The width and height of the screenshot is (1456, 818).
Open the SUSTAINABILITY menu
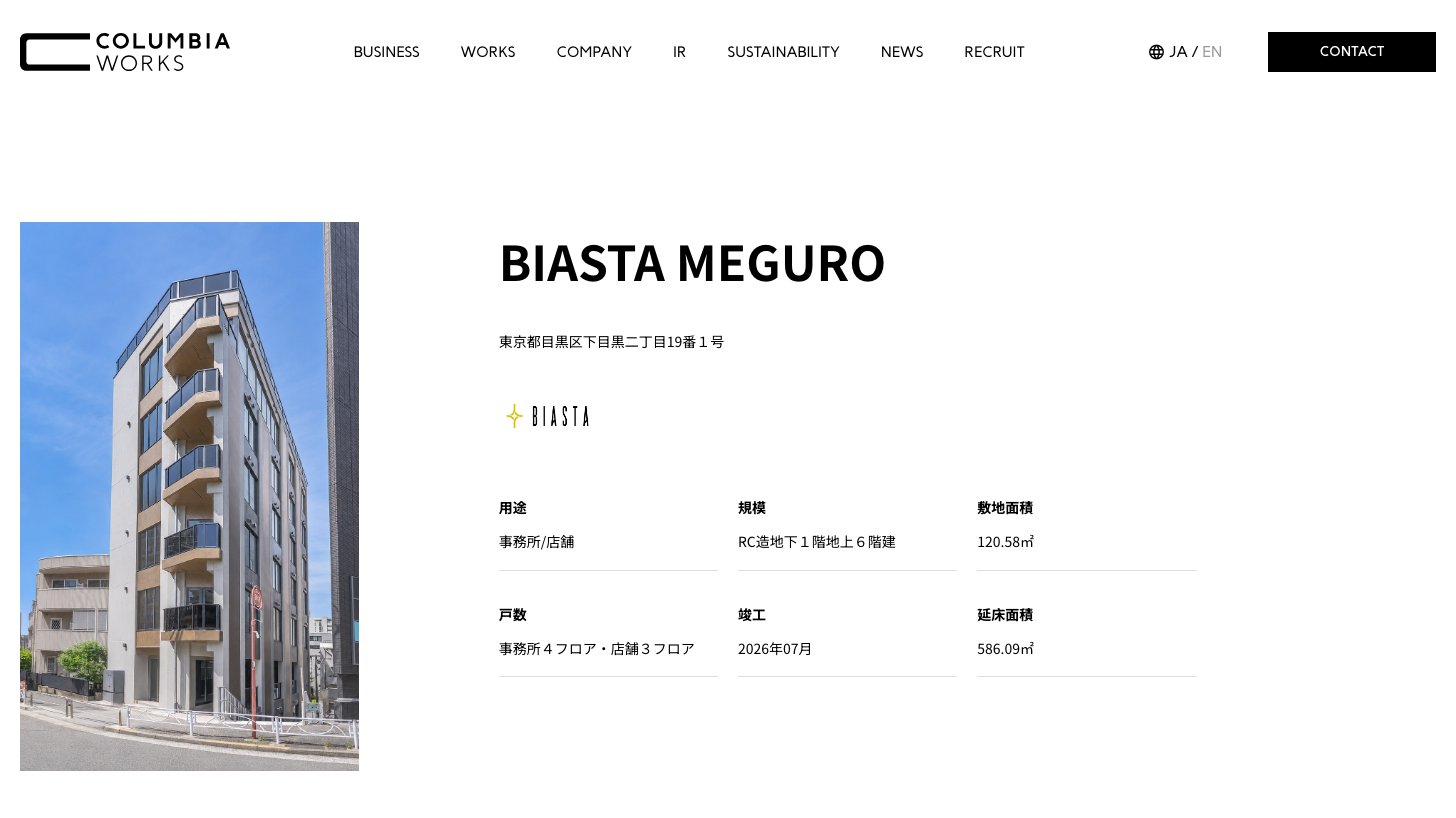[x=783, y=52]
